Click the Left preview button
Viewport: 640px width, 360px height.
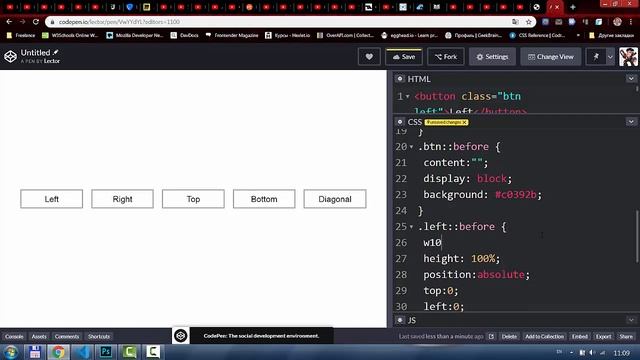pyautogui.click(x=51, y=199)
